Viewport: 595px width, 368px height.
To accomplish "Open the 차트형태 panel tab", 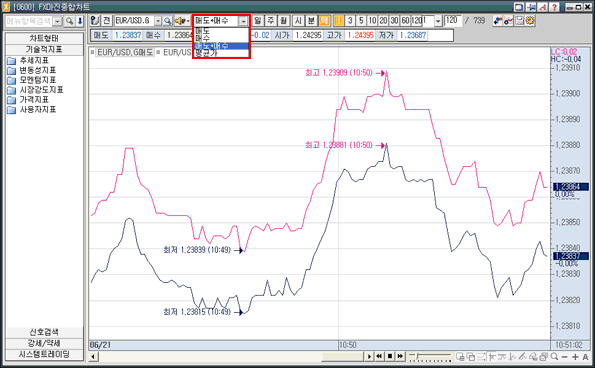I will 44,38.
